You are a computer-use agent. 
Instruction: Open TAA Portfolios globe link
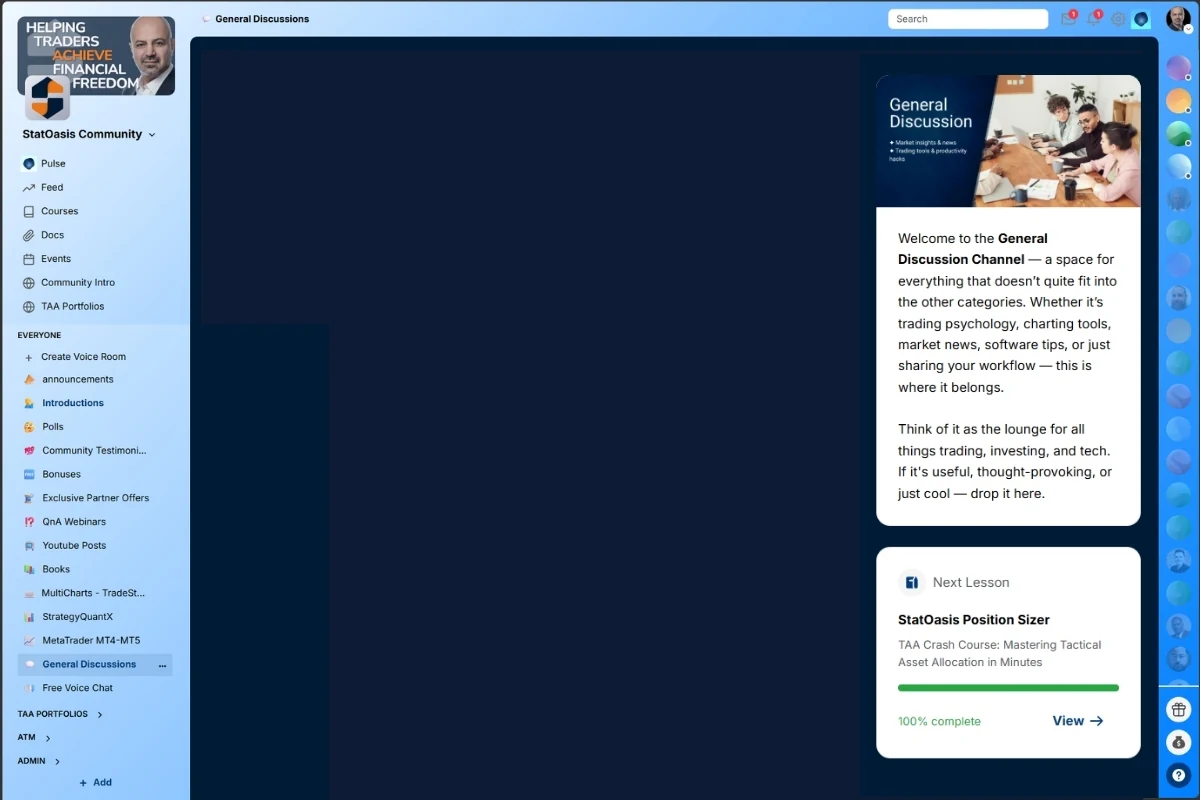(72, 306)
